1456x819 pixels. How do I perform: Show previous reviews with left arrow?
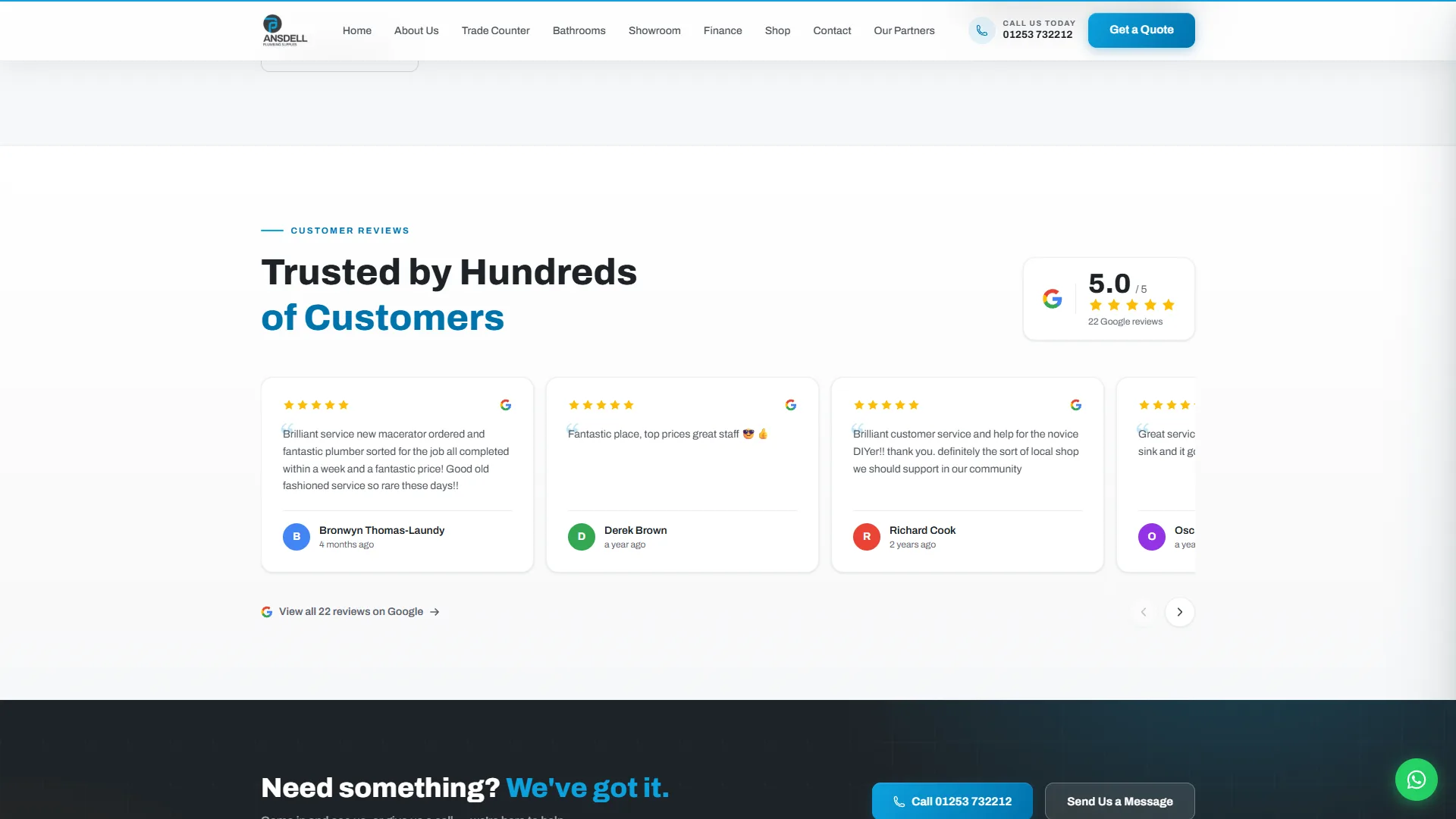tap(1144, 612)
